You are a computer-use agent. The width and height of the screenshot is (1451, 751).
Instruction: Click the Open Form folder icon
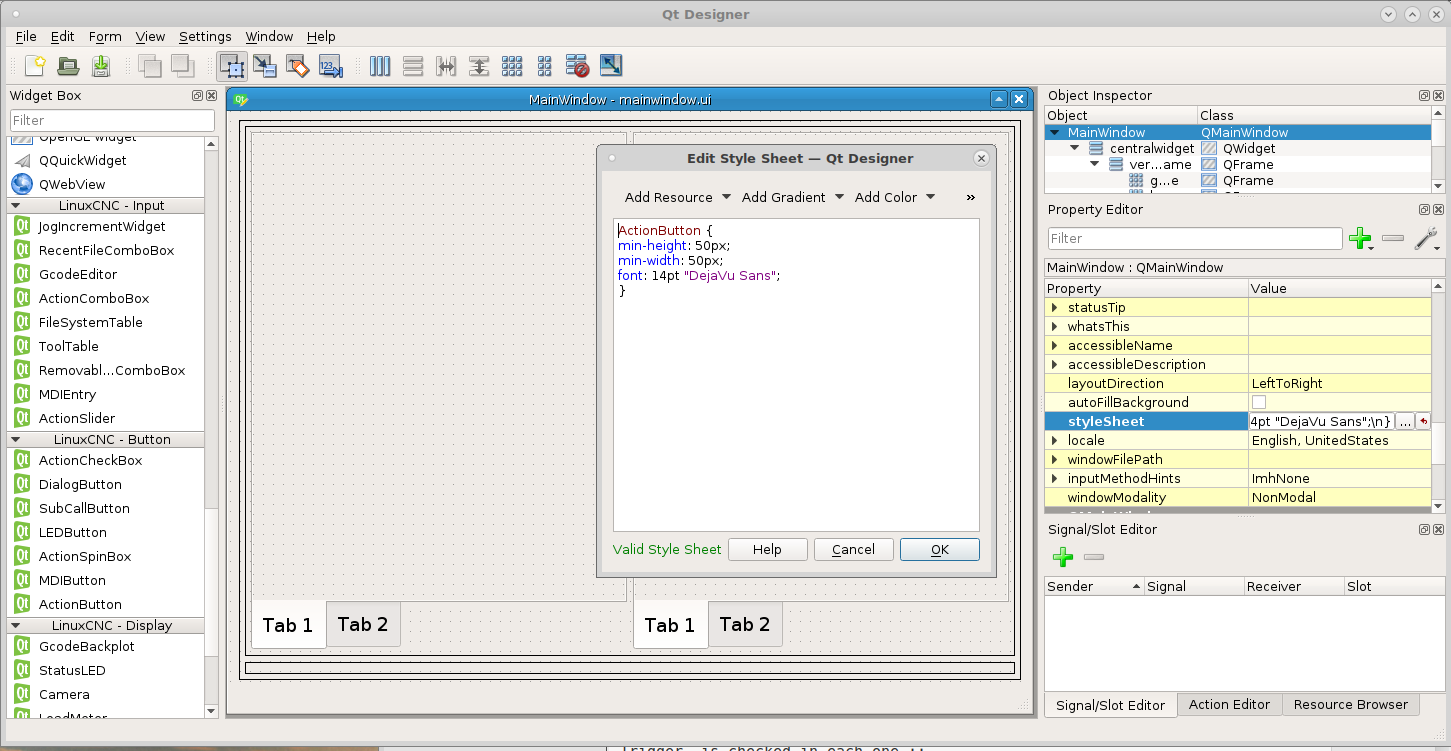(x=68, y=66)
